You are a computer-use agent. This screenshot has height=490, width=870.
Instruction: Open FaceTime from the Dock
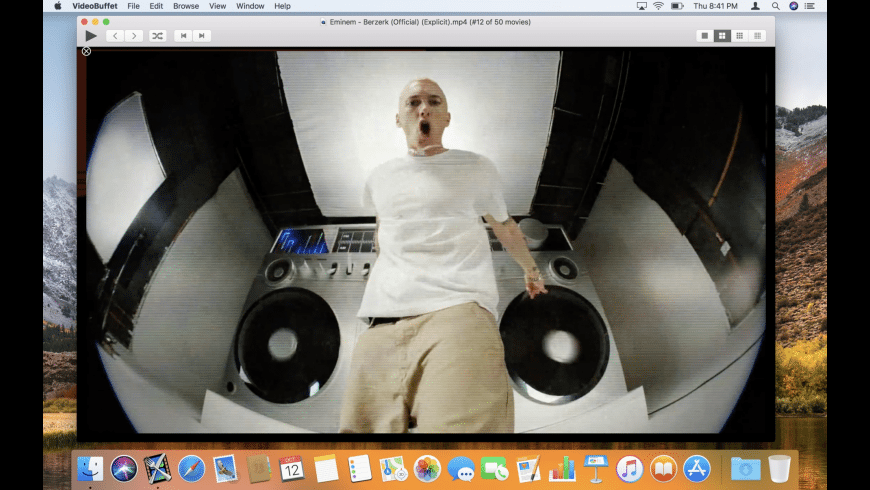coord(494,469)
